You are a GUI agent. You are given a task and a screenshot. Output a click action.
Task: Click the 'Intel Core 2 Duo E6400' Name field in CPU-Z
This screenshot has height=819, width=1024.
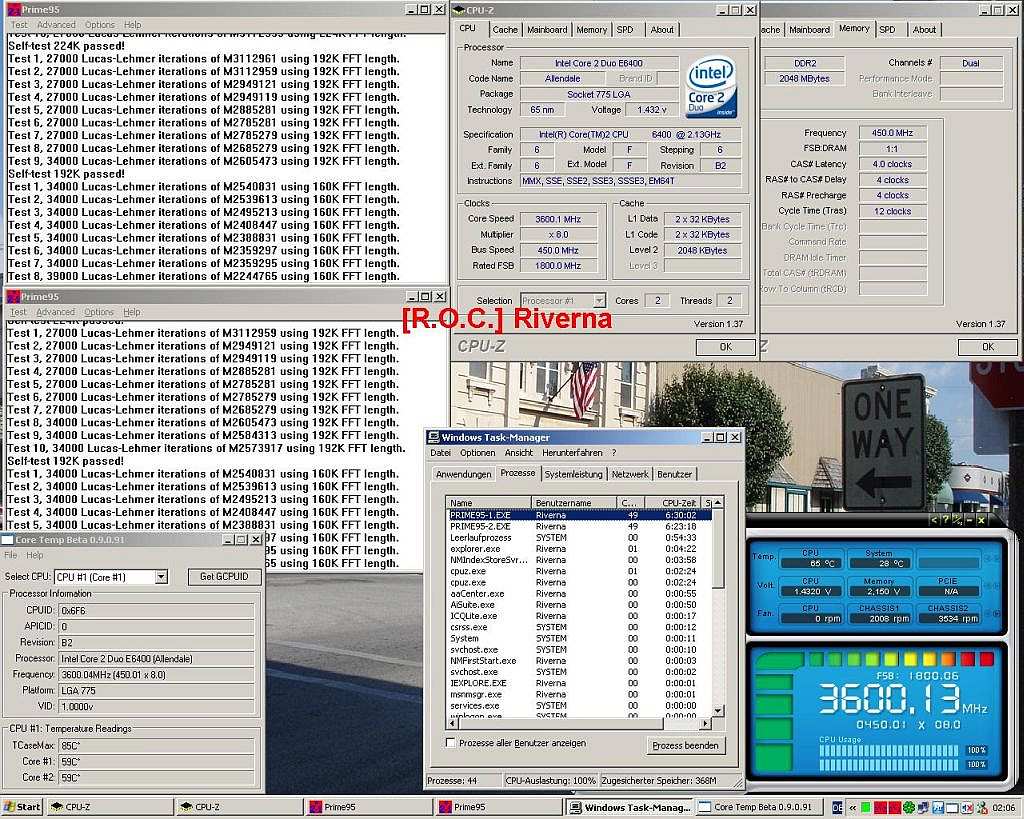[599, 63]
